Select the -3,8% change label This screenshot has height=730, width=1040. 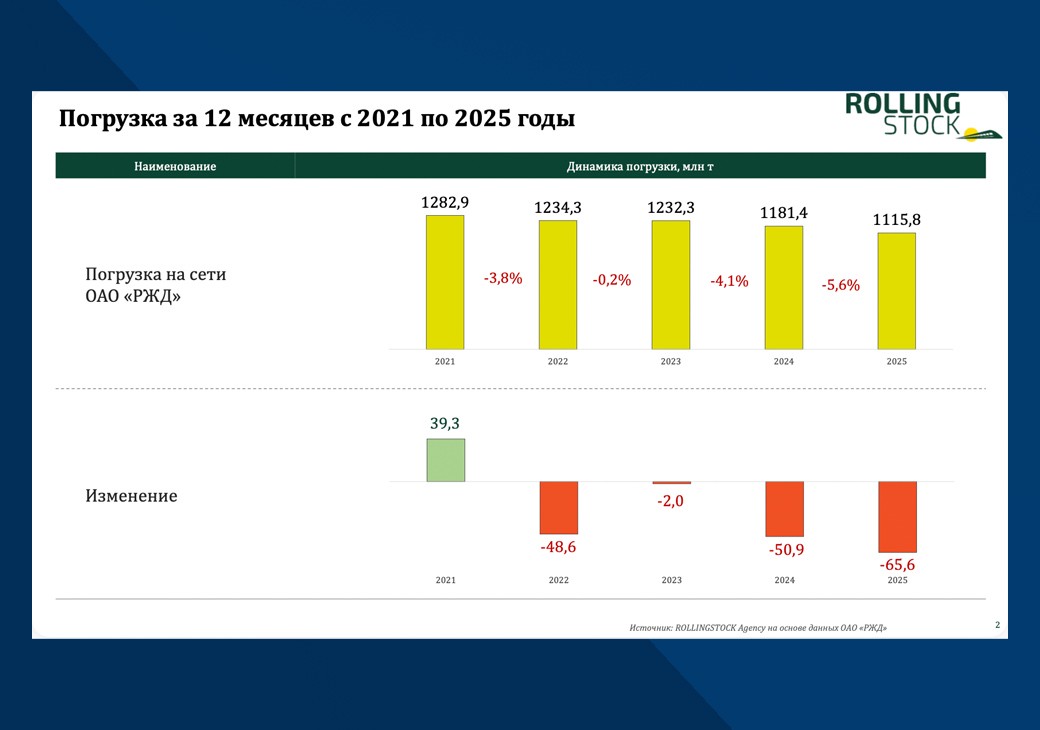(x=503, y=279)
